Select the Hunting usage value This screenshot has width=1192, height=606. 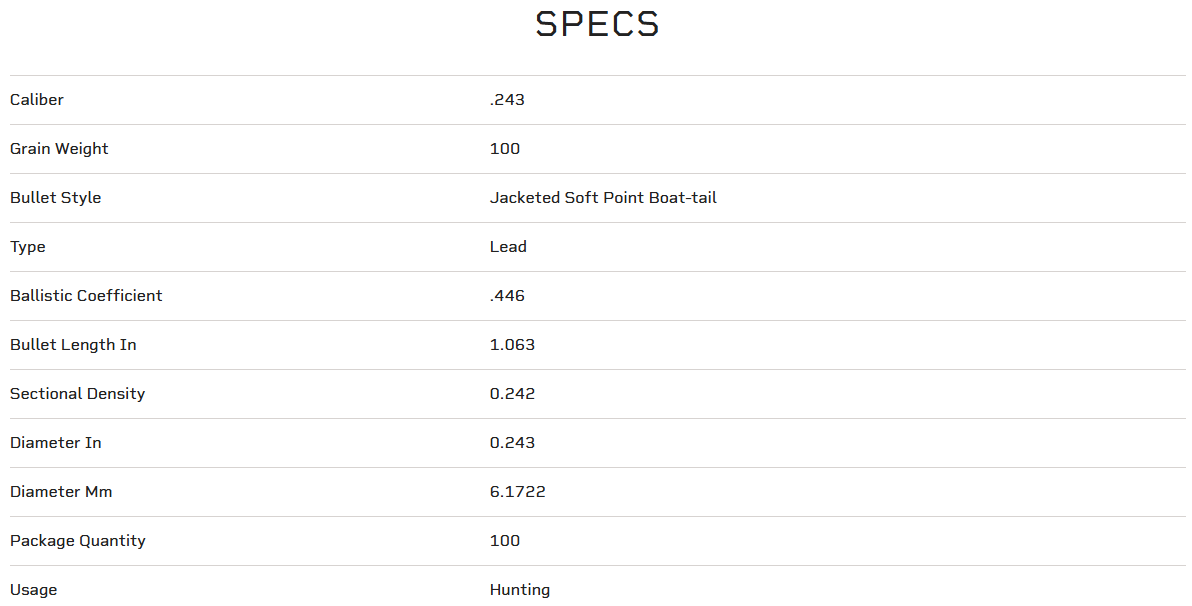(x=520, y=590)
